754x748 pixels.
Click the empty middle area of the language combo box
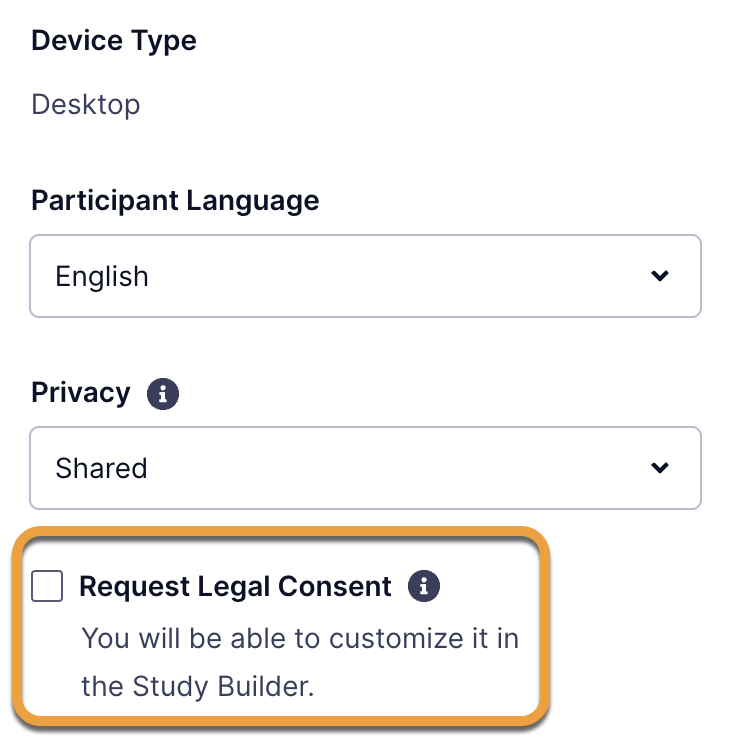399,276
